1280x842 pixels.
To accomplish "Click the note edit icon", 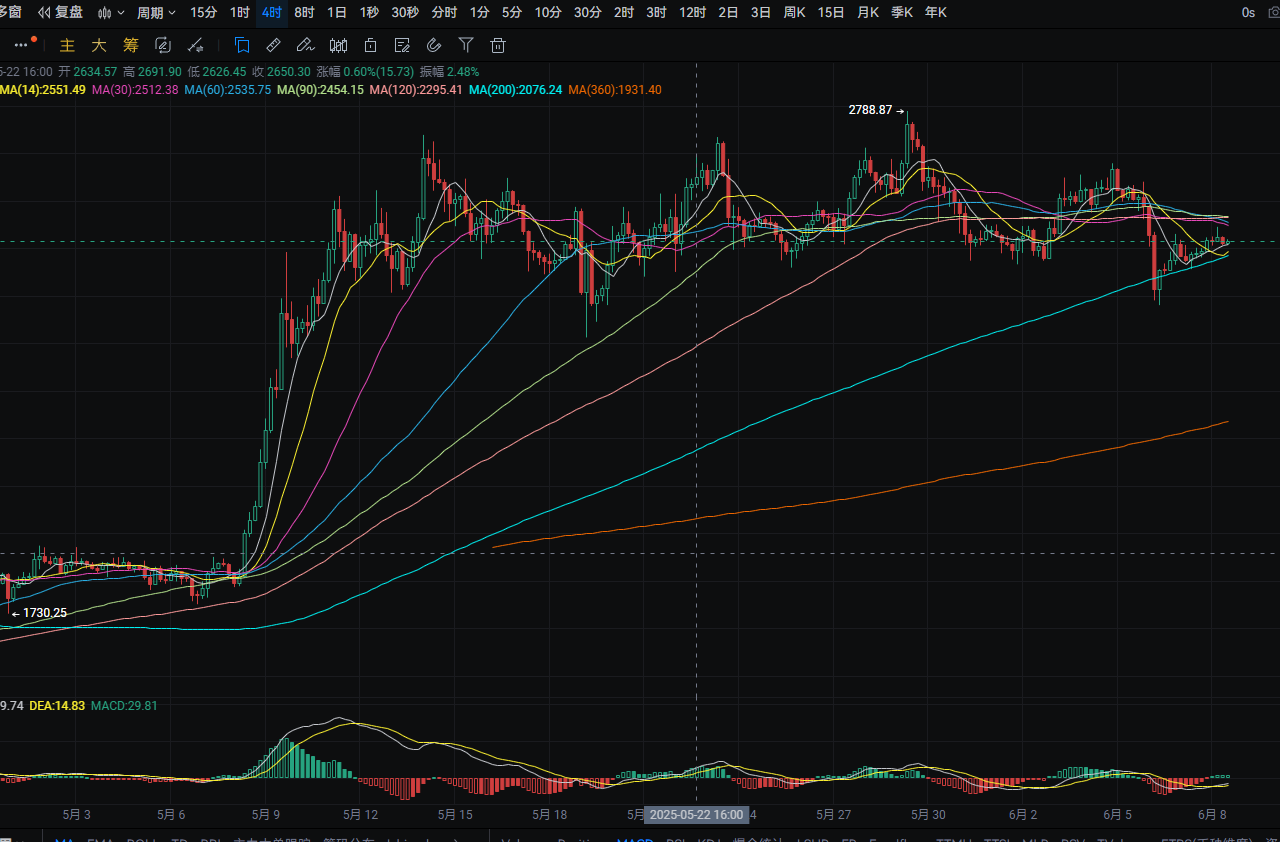I will pyautogui.click(x=402, y=45).
